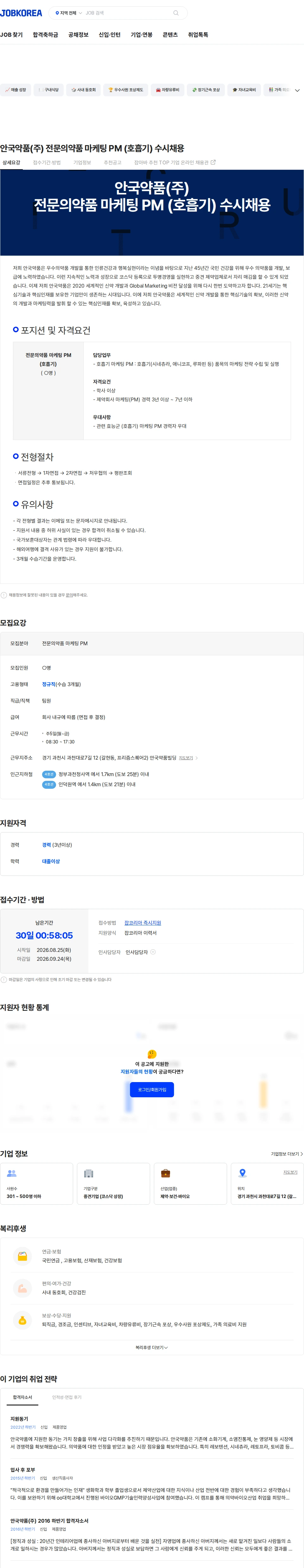
Task: Open the 지도보기 link beside 근무지주소
Action: [186, 758]
